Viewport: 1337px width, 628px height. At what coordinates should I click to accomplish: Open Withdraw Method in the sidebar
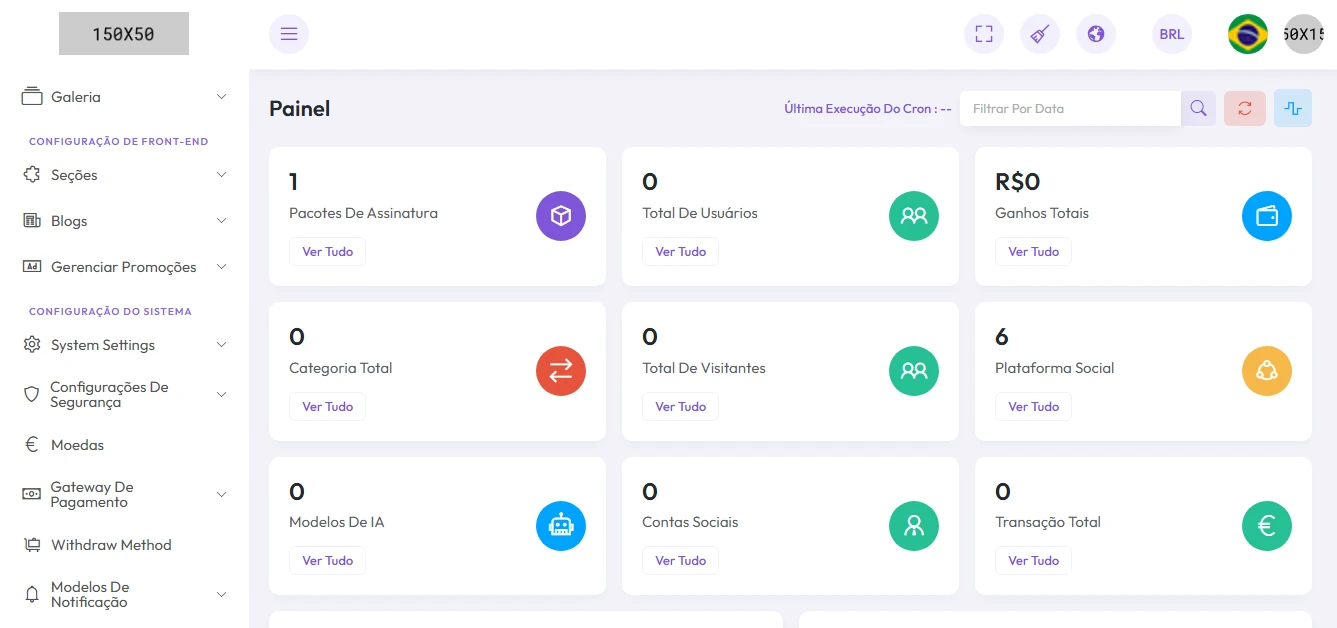(111, 545)
